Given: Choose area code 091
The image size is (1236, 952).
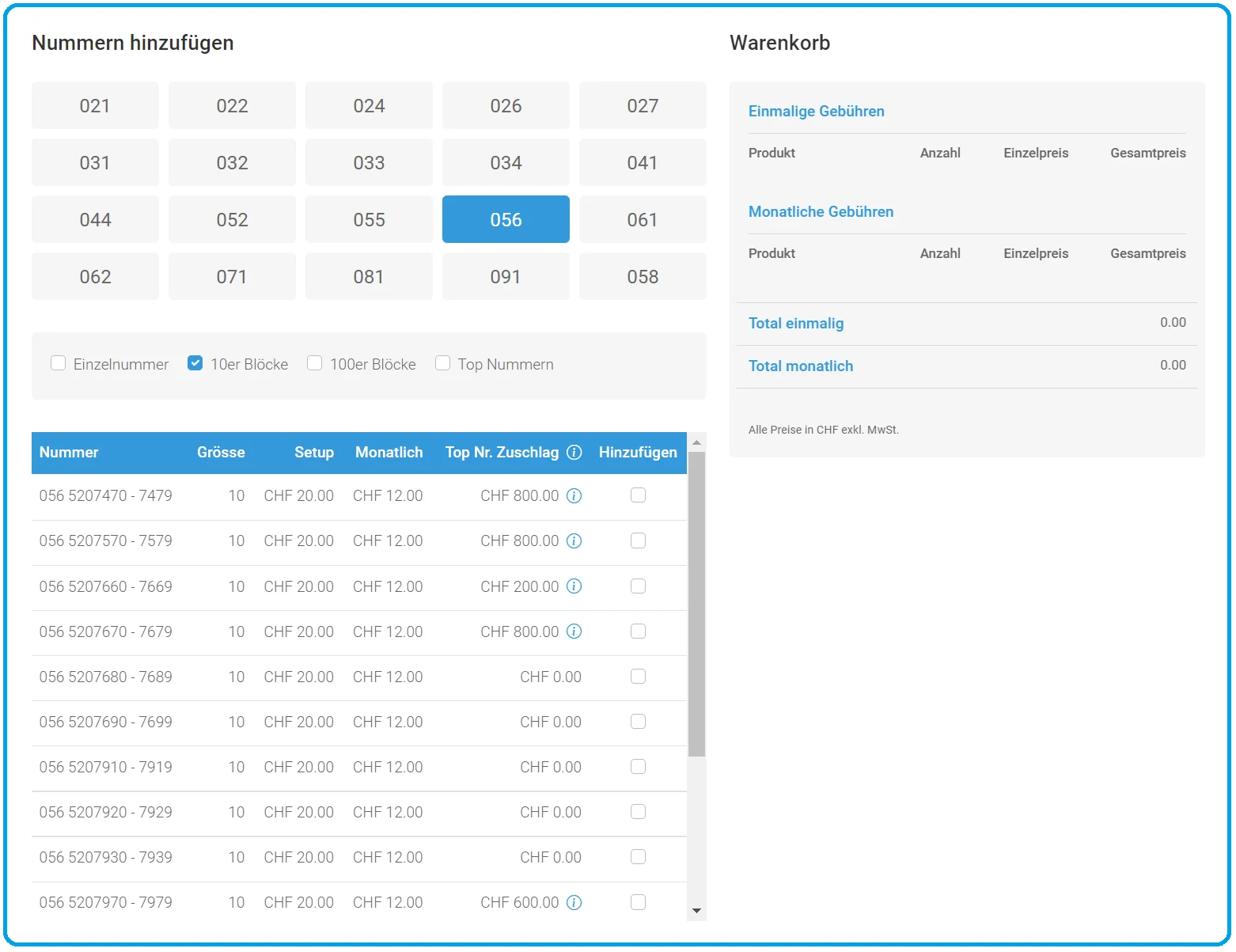Looking at the screenshot, I should click(506, 276).
